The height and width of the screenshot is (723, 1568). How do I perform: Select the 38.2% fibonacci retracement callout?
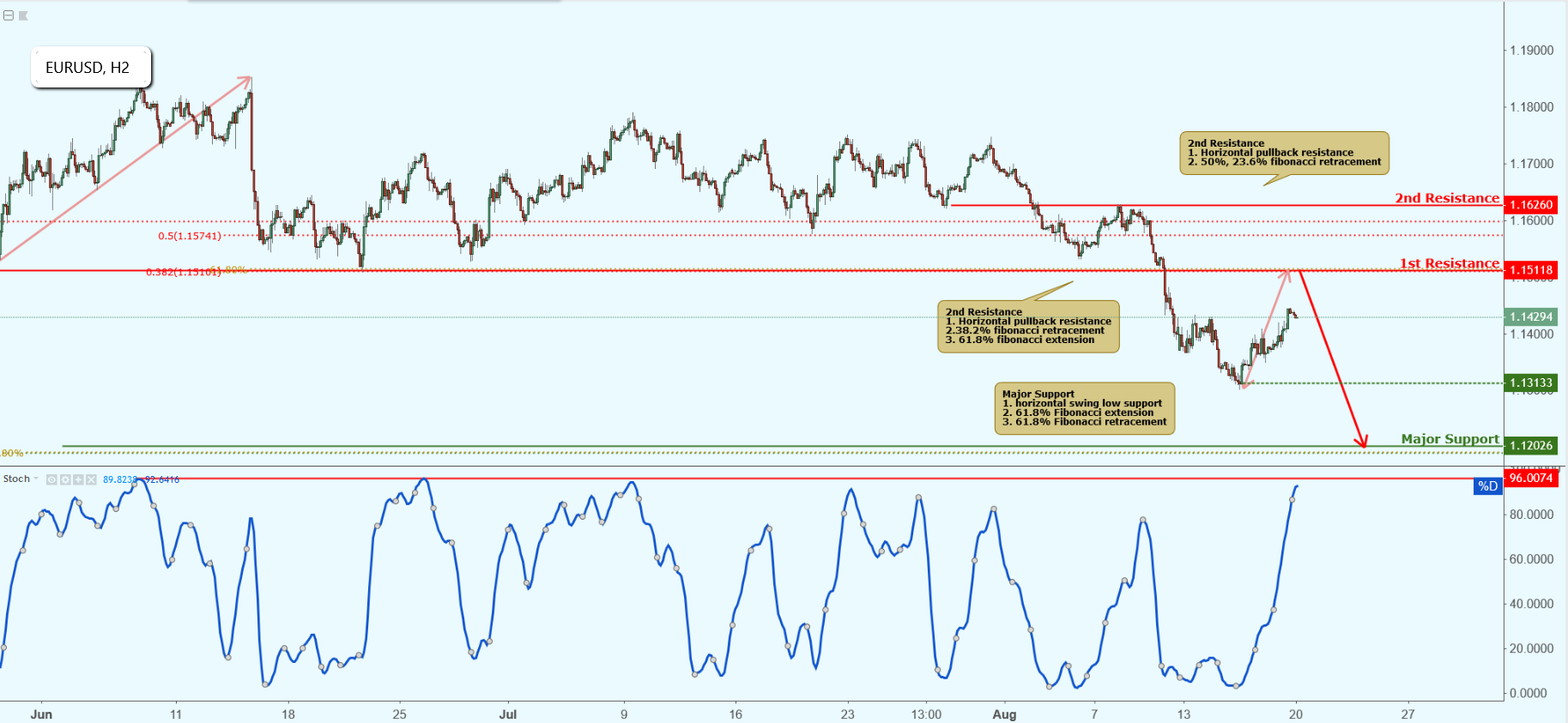tap(1028, 326)
